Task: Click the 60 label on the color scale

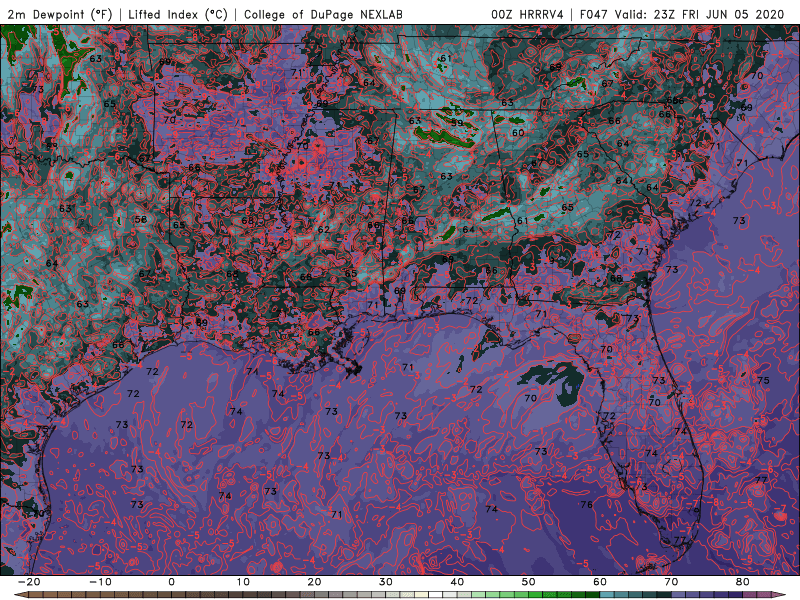Action: pos(600,582)
